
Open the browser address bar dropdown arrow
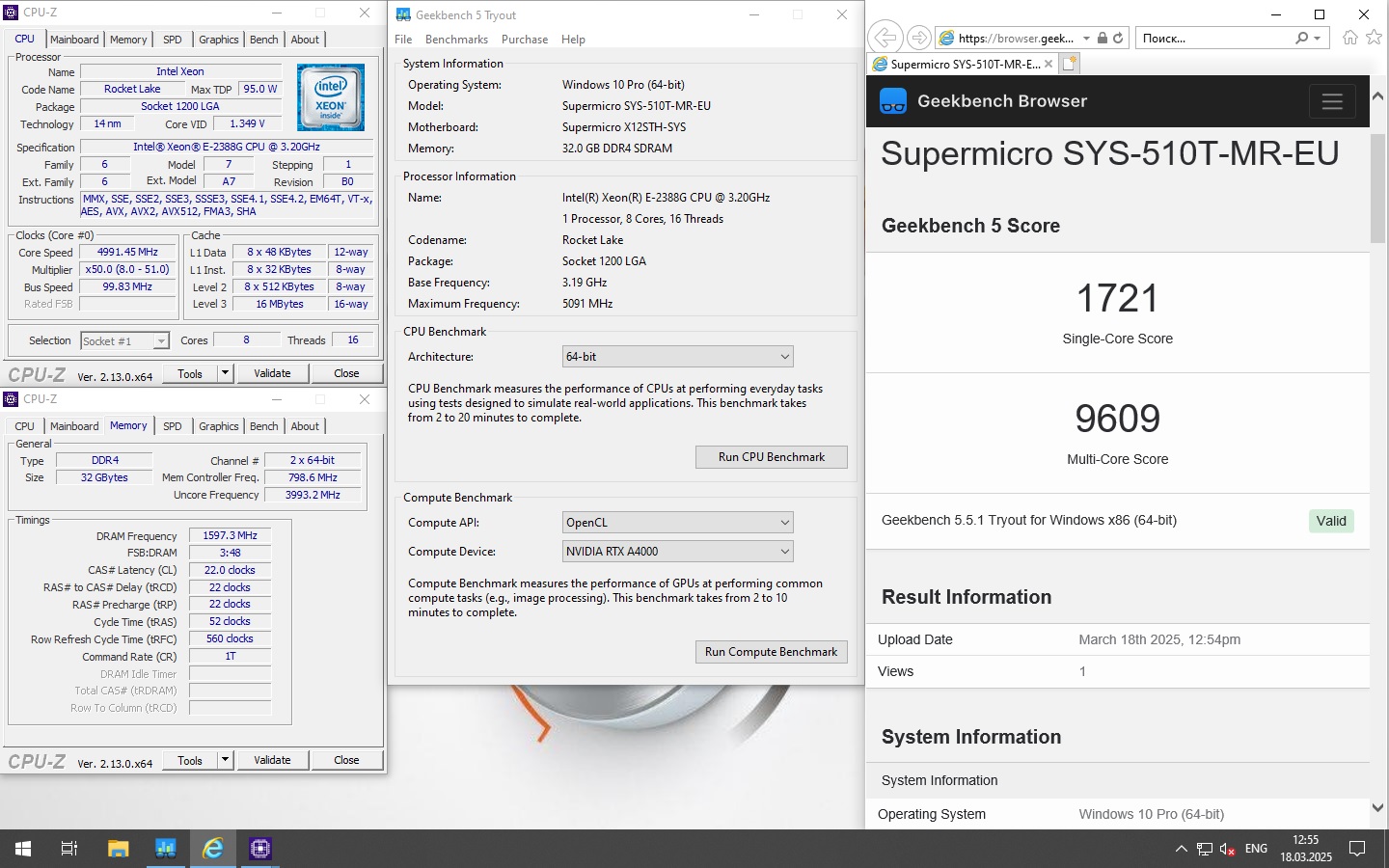(x=1086, y=39)
